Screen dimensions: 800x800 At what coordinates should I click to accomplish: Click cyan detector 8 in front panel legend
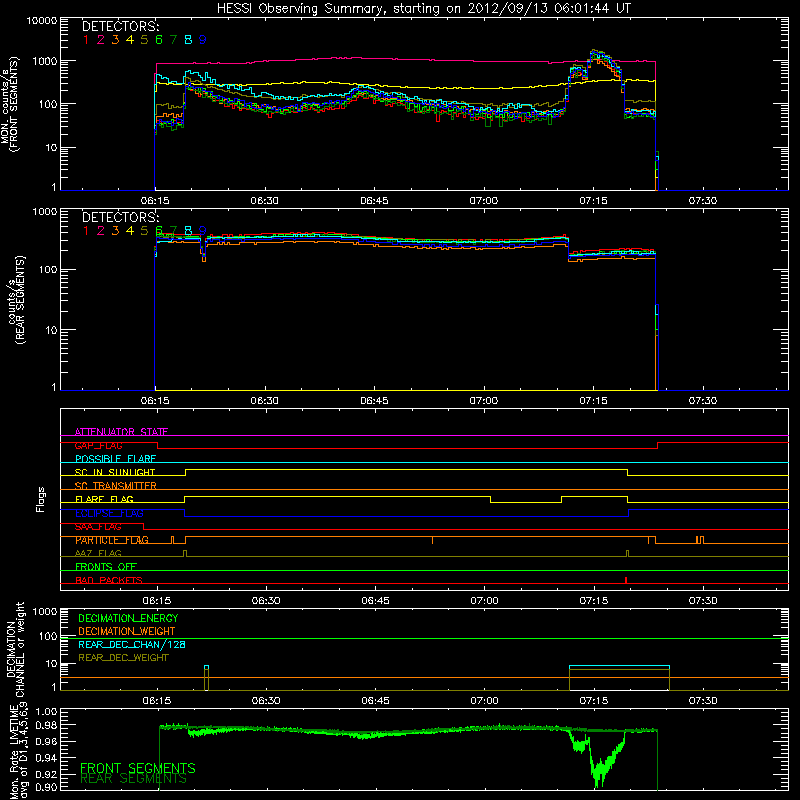coord(188,40)
